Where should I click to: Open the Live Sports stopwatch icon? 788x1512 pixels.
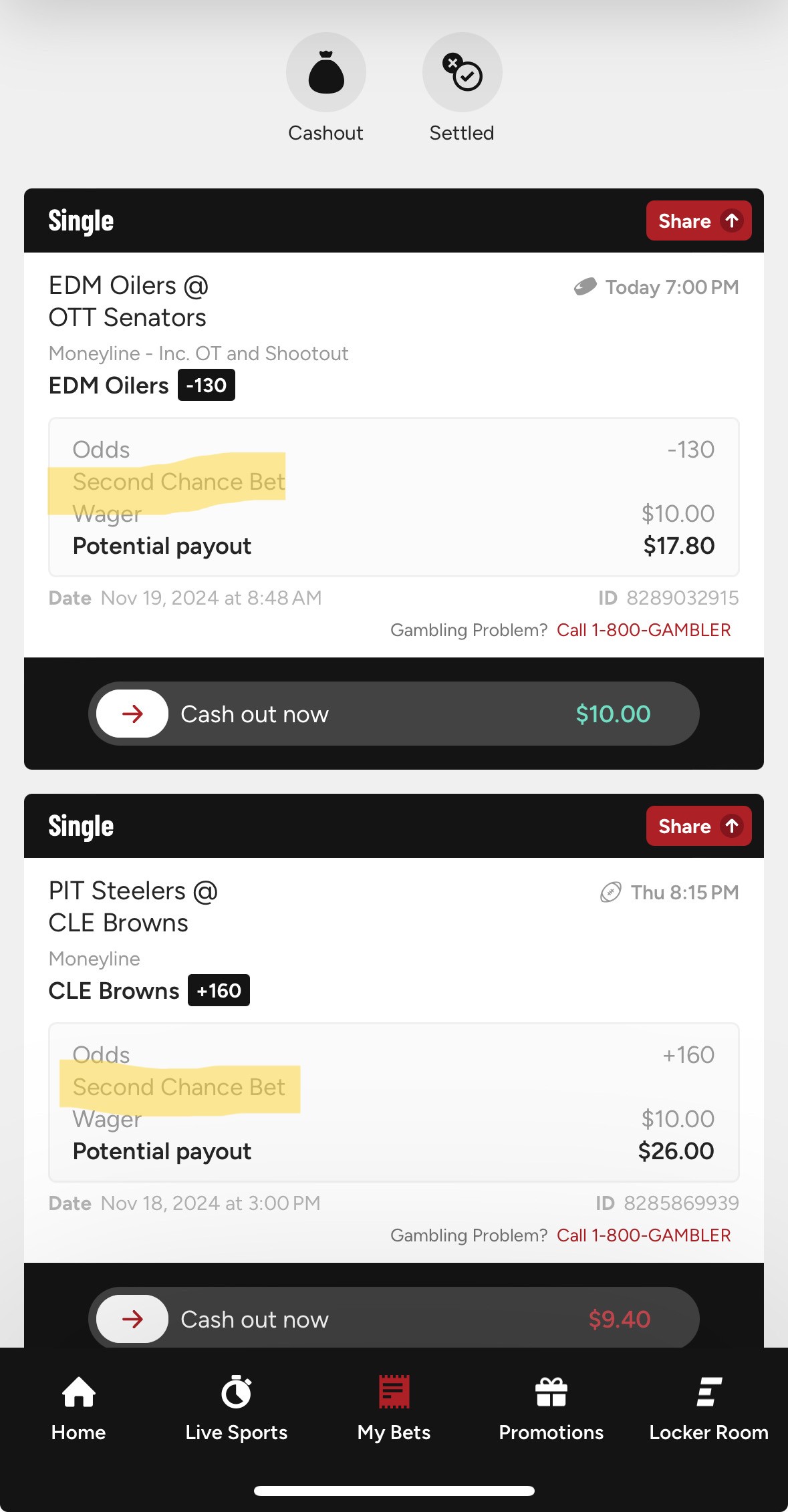(x=236, y=1393)
